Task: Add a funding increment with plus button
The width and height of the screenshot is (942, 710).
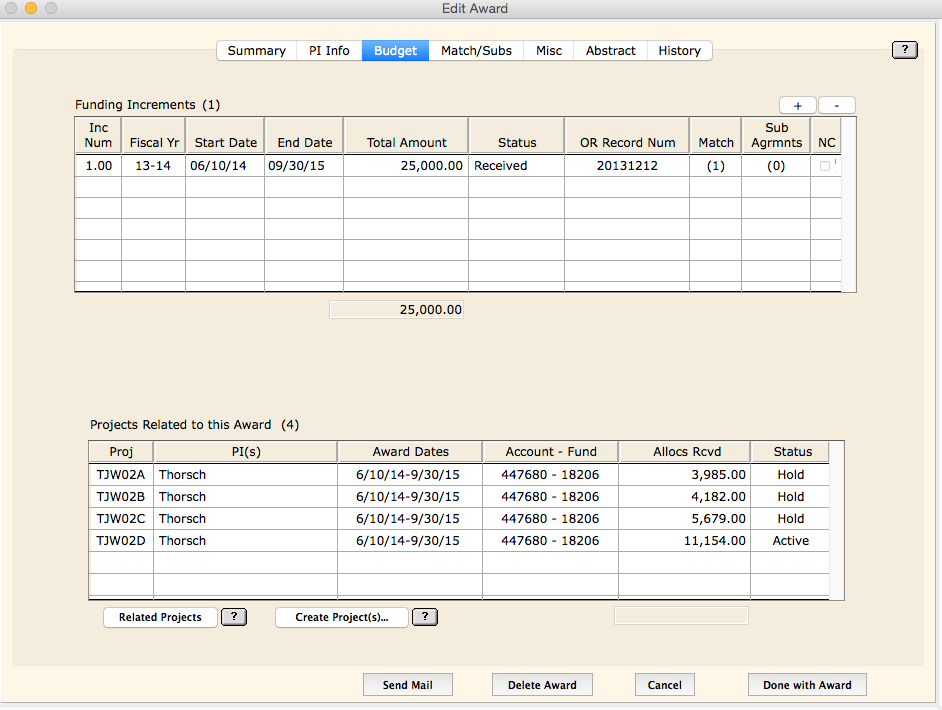Action: click(x=798, y=105)
